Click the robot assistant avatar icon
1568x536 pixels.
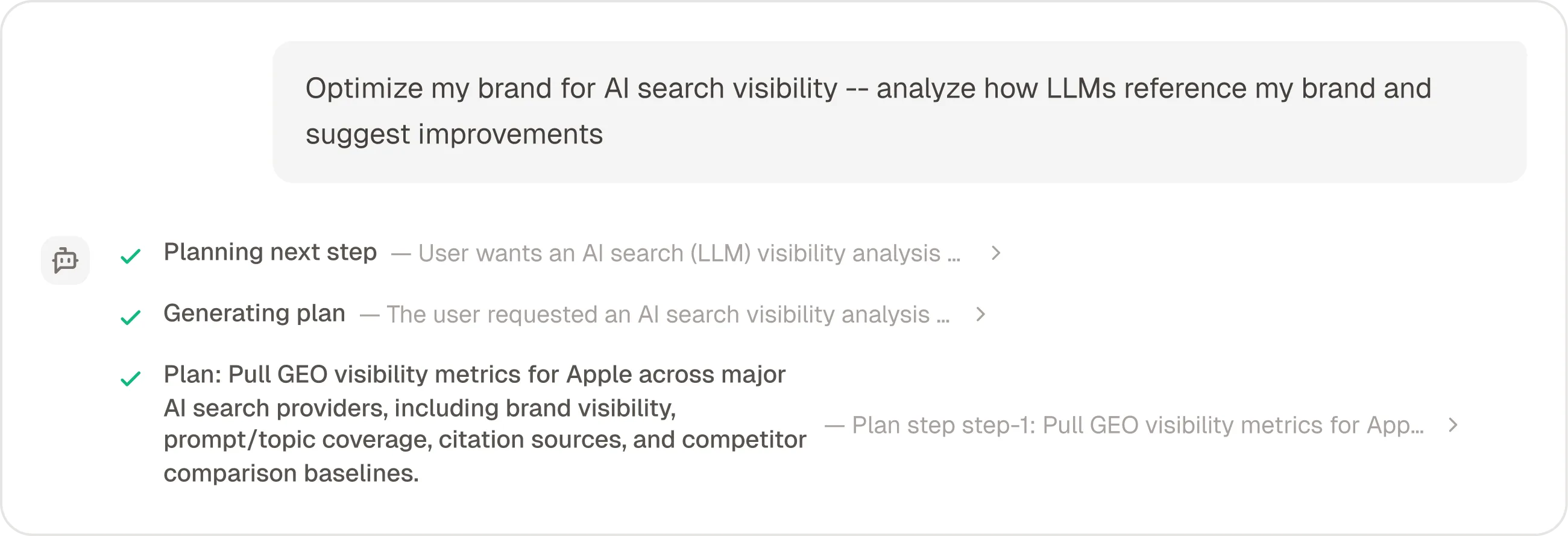click(x=65, y=260)
